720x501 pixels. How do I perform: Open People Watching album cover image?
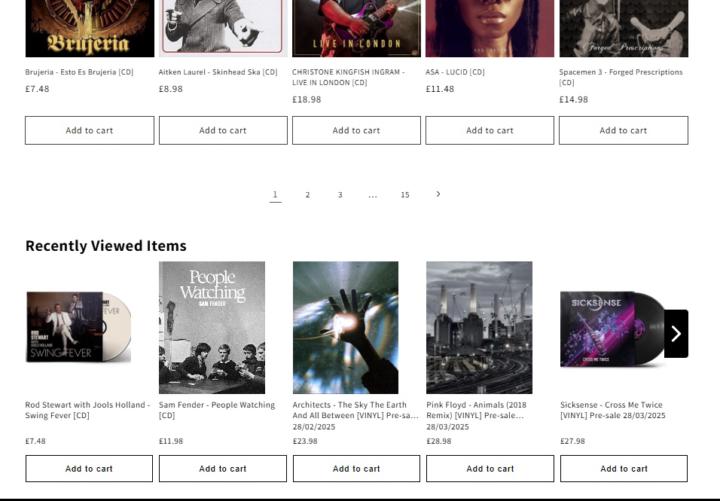click(x=212, y=327)
